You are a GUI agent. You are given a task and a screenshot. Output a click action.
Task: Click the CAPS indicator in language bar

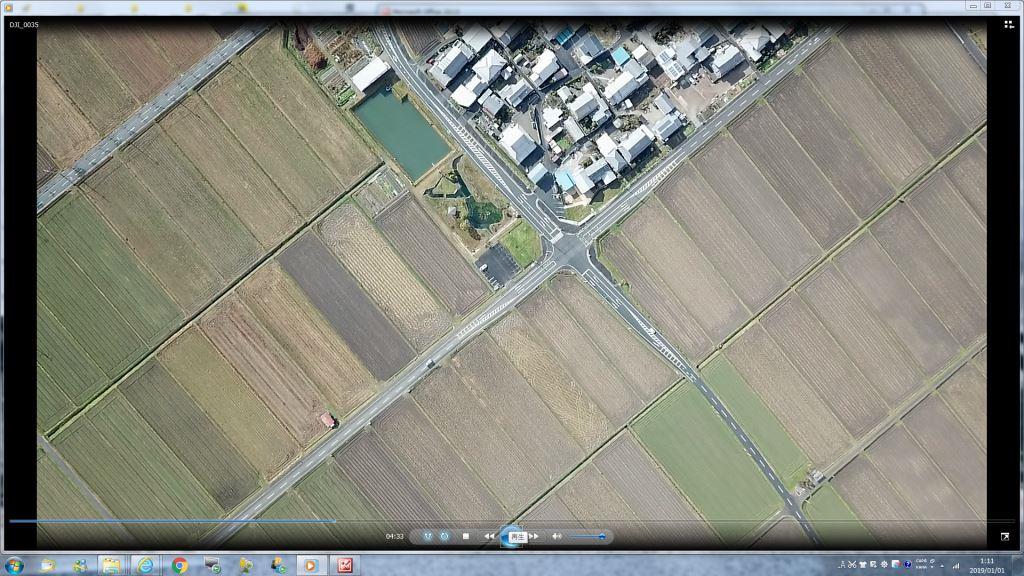[x=921, y=561]
